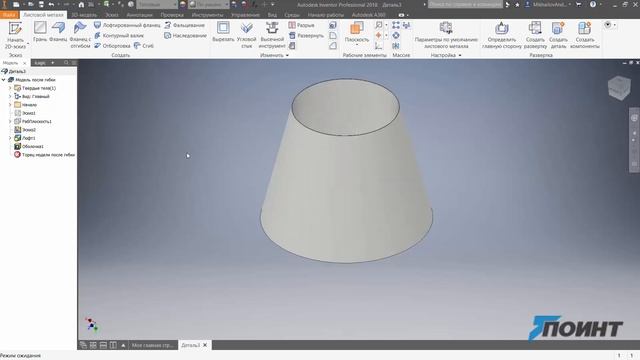Click the rectangular pattern icon in Массив
Viewport: 640px width, 360px height.
point(396,25)
